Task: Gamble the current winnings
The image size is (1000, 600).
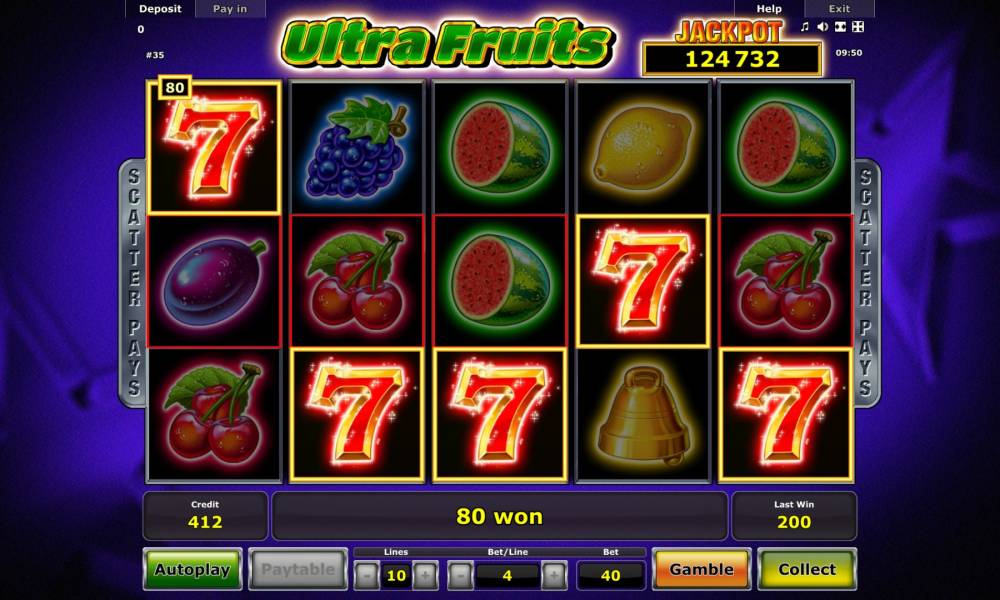Action: point(702,569)
